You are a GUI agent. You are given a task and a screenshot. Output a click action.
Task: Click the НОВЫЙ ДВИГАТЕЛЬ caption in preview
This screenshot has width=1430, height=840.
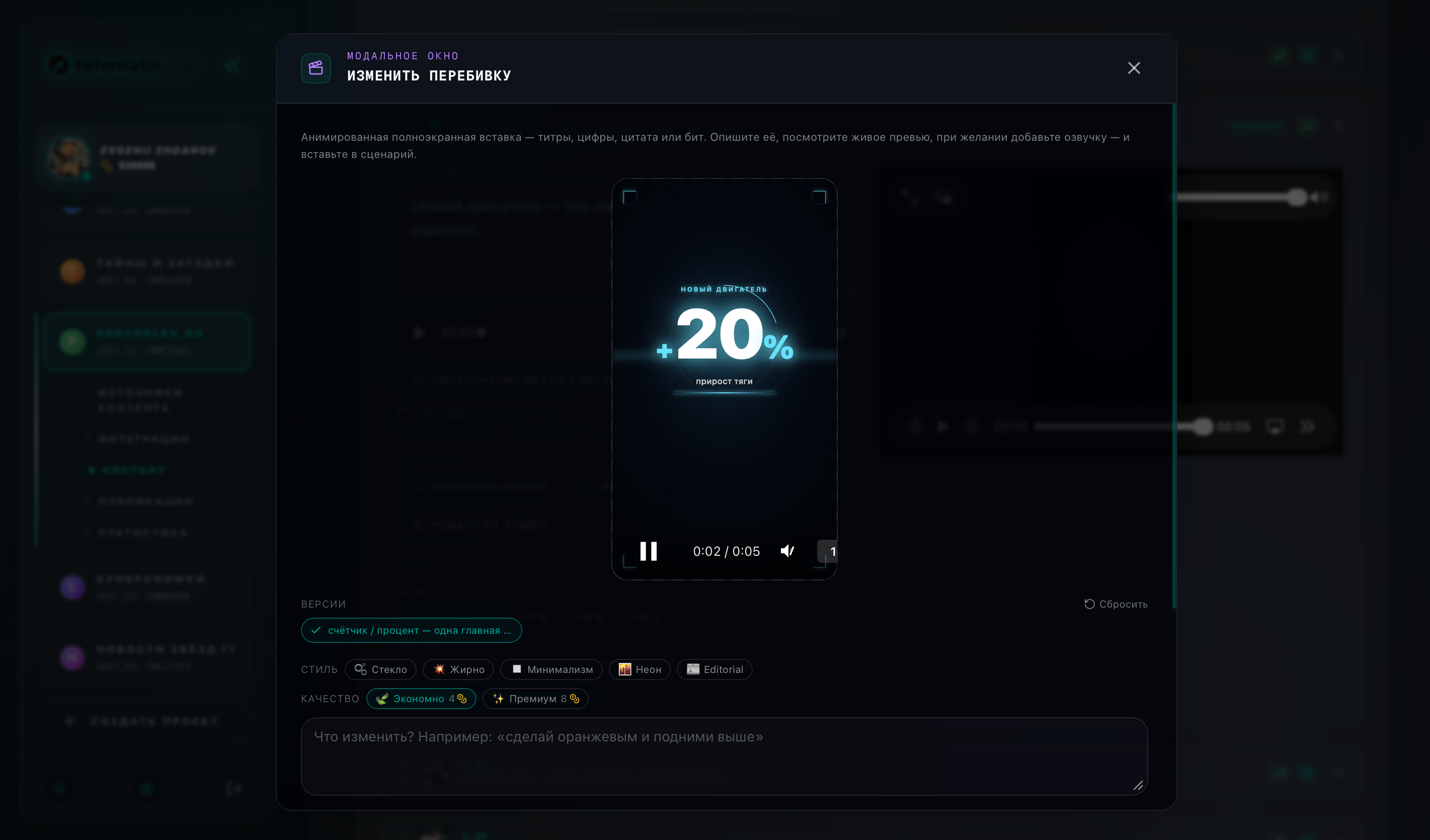click(x=724, y=289)
